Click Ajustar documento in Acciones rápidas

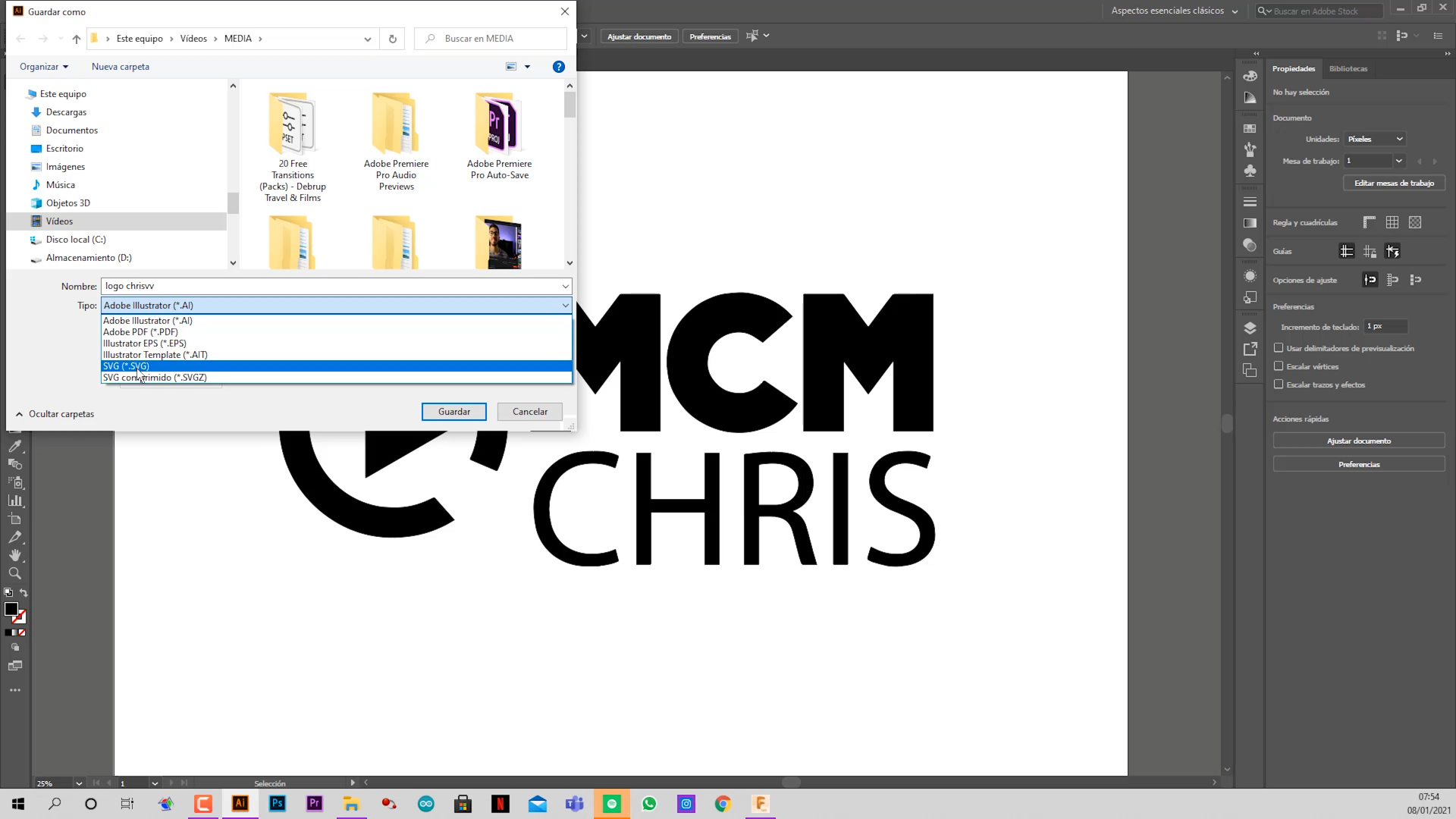(x=1358, y=441)
